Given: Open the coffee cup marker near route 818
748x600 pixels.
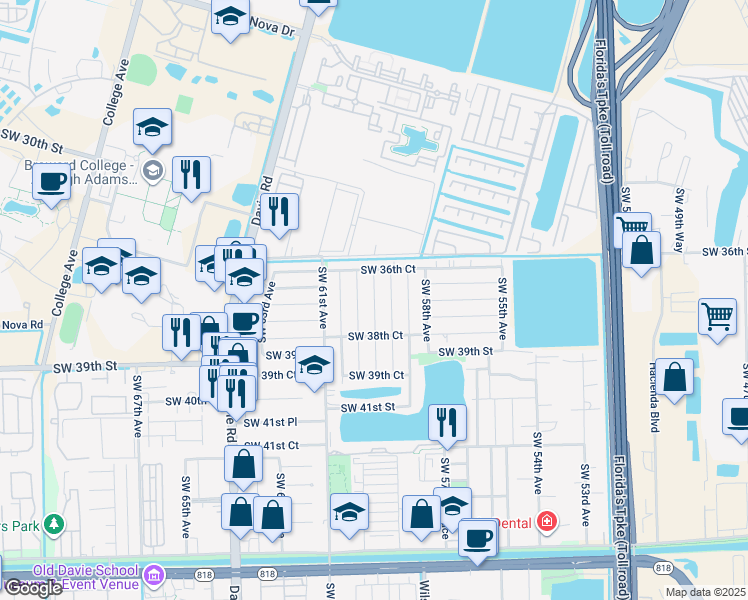Looking at the screenshot, I should pyautogui.click(x=478, y=542).
